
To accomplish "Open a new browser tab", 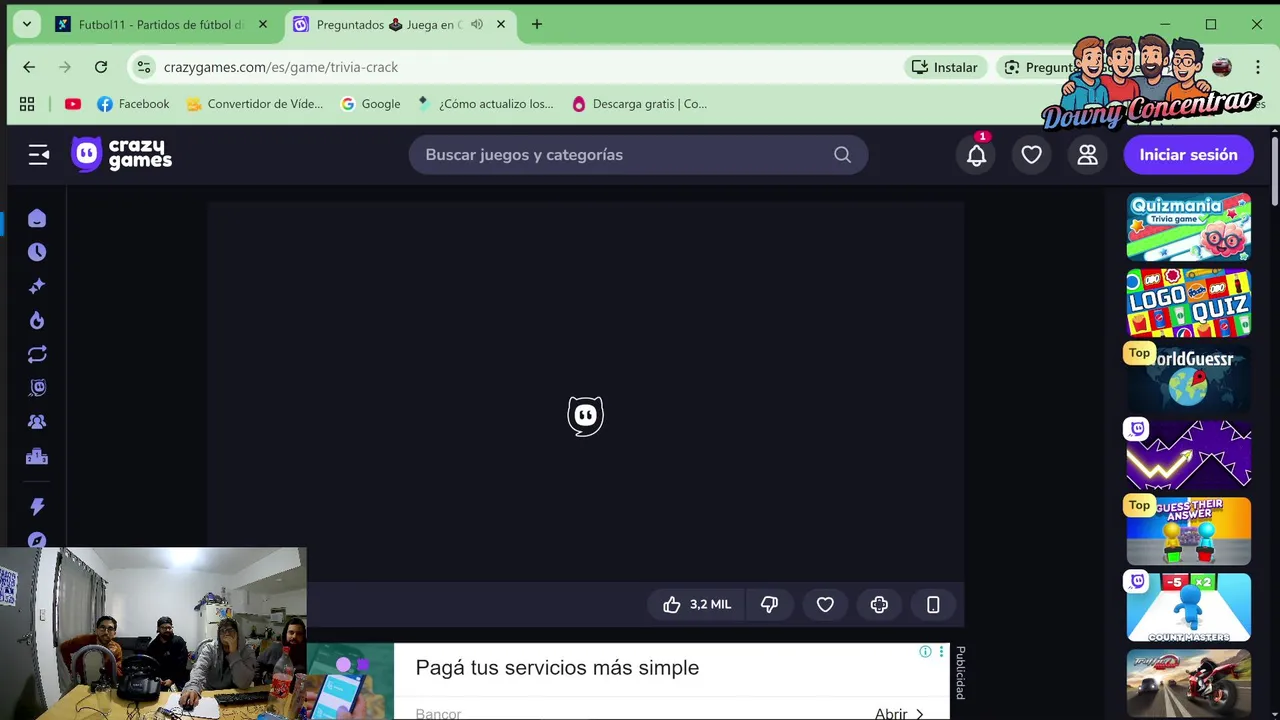I will pyautogui.click(x=537, y=25).
